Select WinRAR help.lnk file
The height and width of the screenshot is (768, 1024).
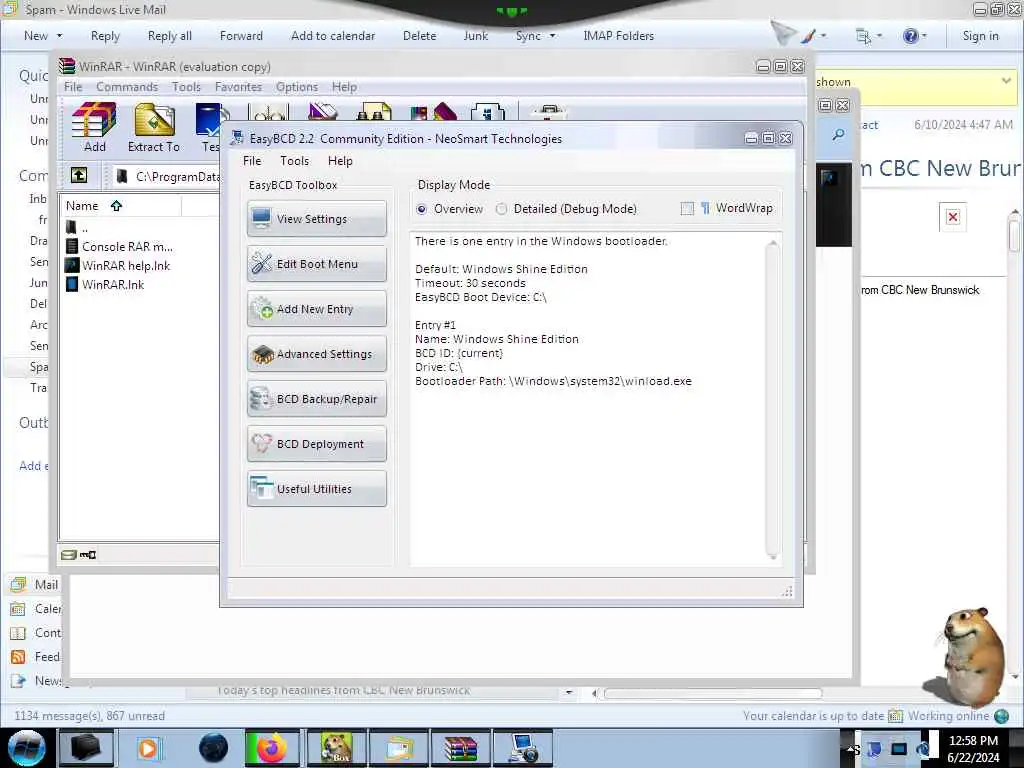click(118, 266)
